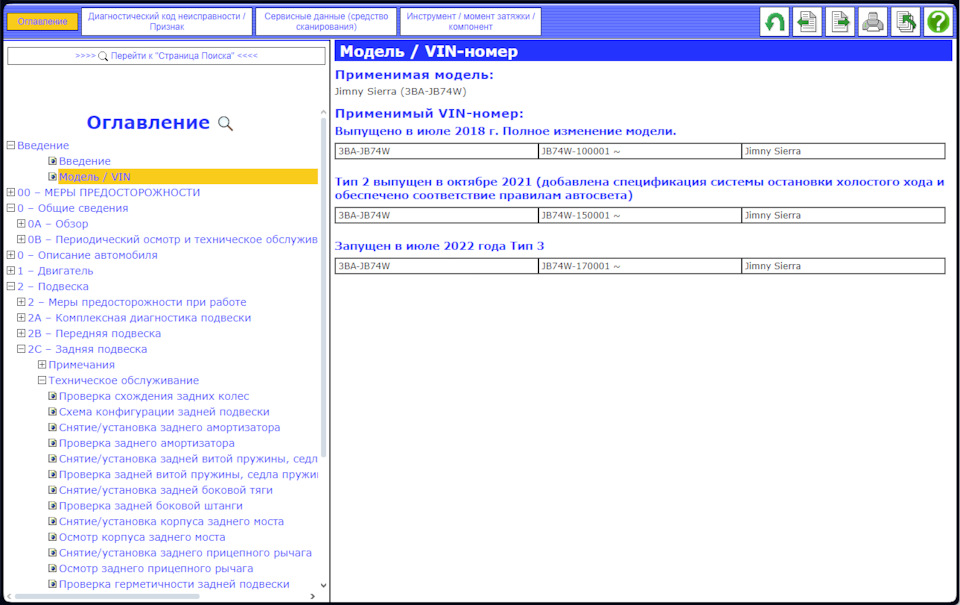The height and width of the screenshot is (605, 960).
Task: Open Снятие/установка корпуса заднего моста
Action: (x=171, y=522)
